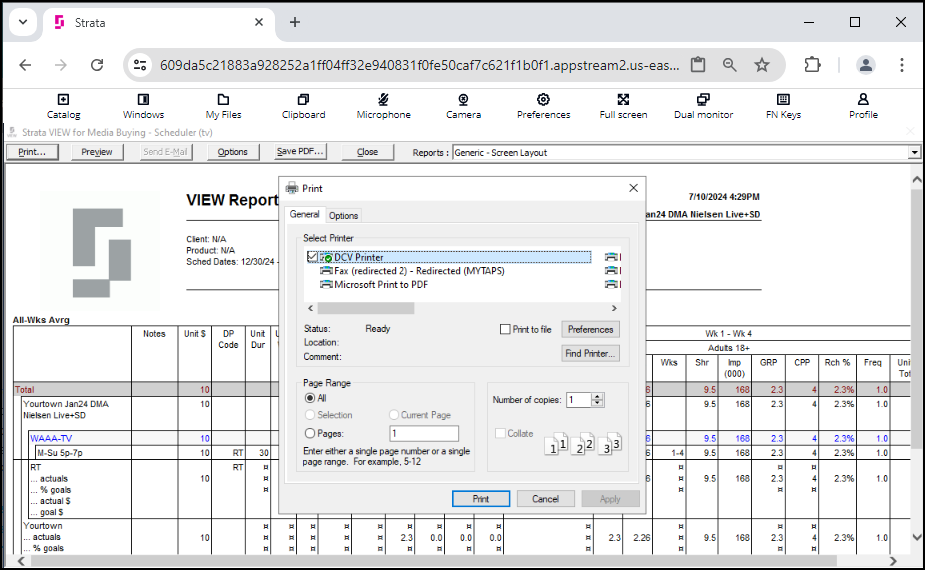Image resolution: width=925 pixels, height=570 pixels.
Task: Open the Reports layout dropdown
Action: [914, 152]
